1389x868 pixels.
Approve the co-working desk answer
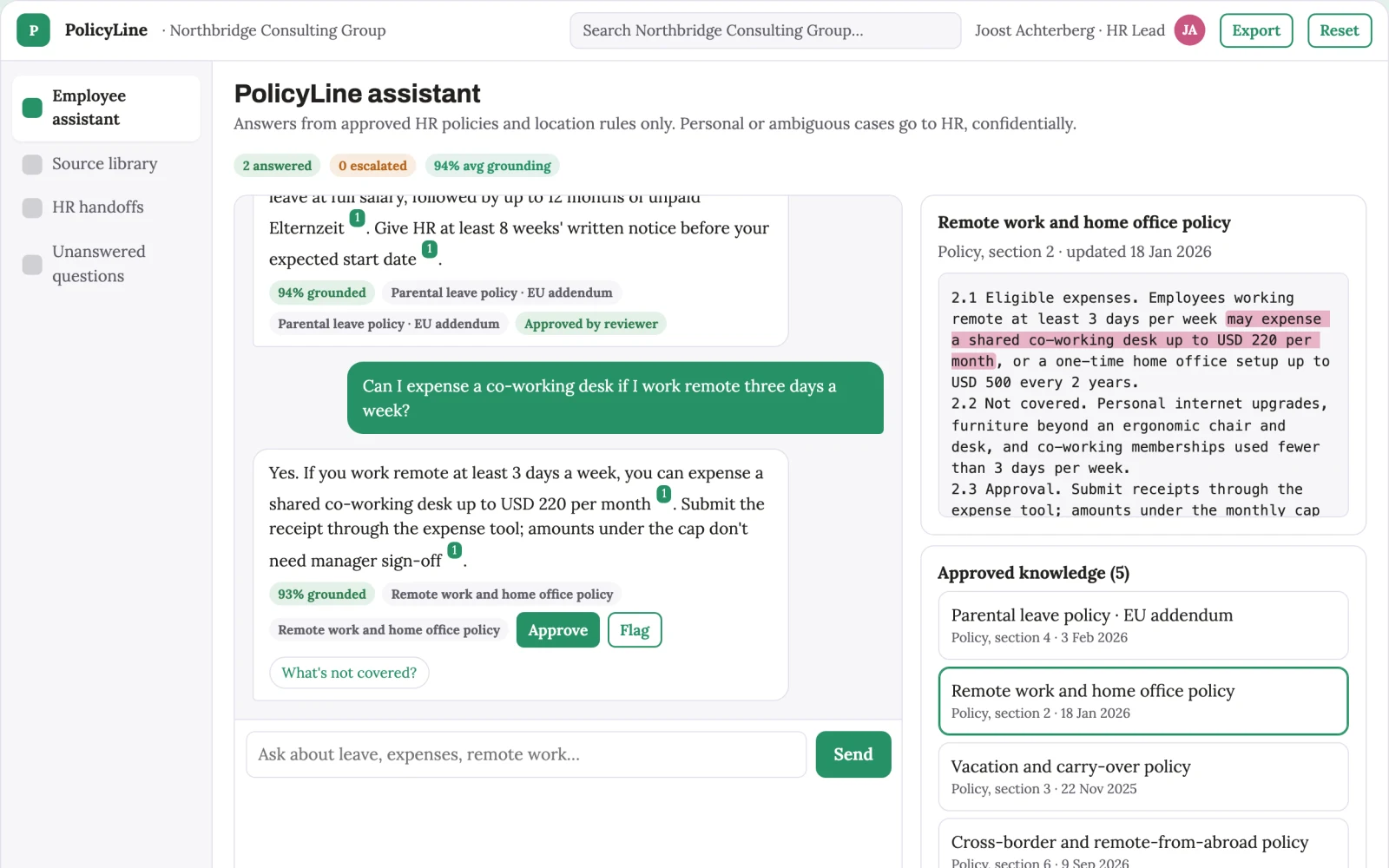pyautogui.click(x=557, y=630)
